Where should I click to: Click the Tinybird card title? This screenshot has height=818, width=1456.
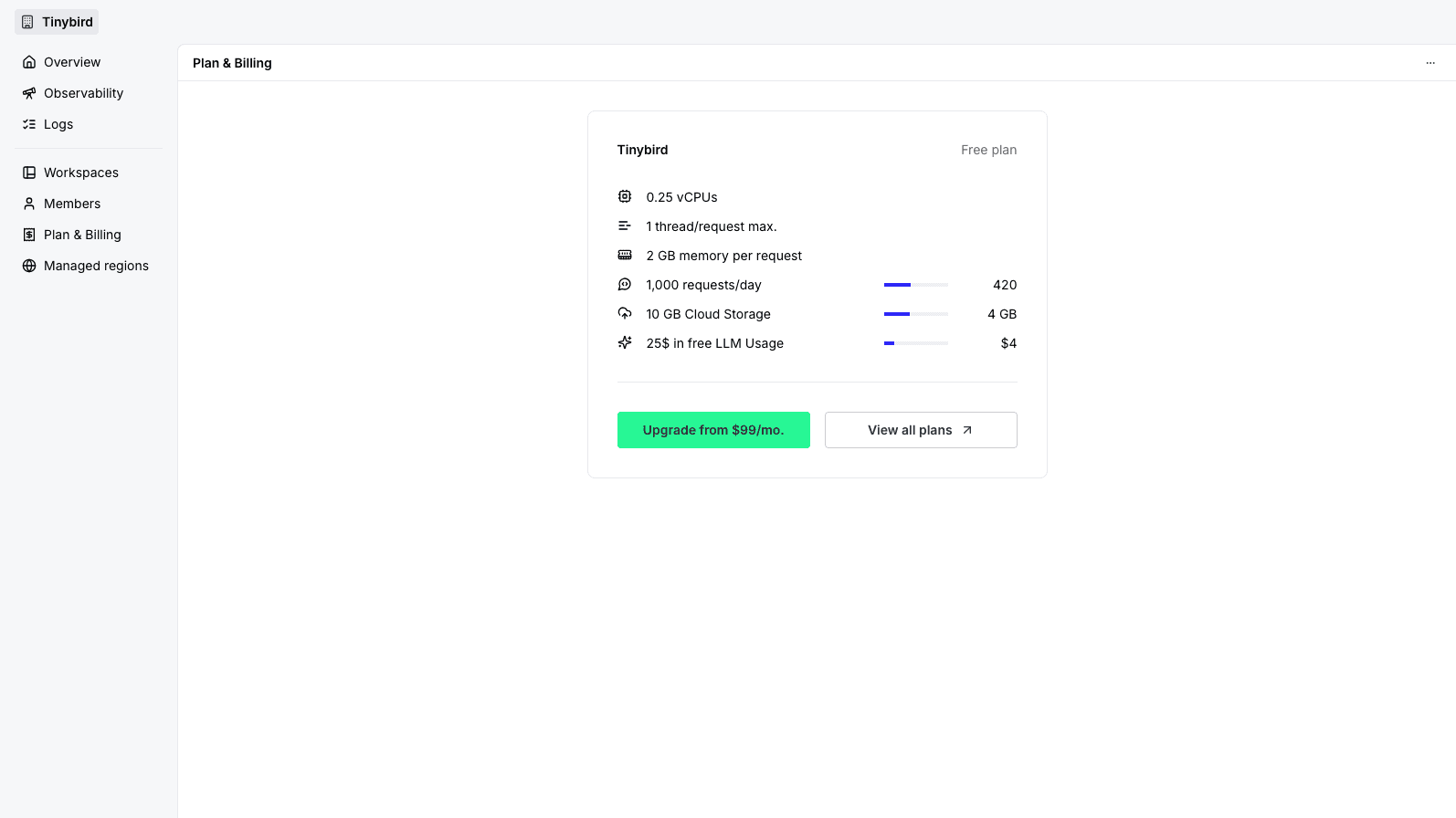coord(642,150)
